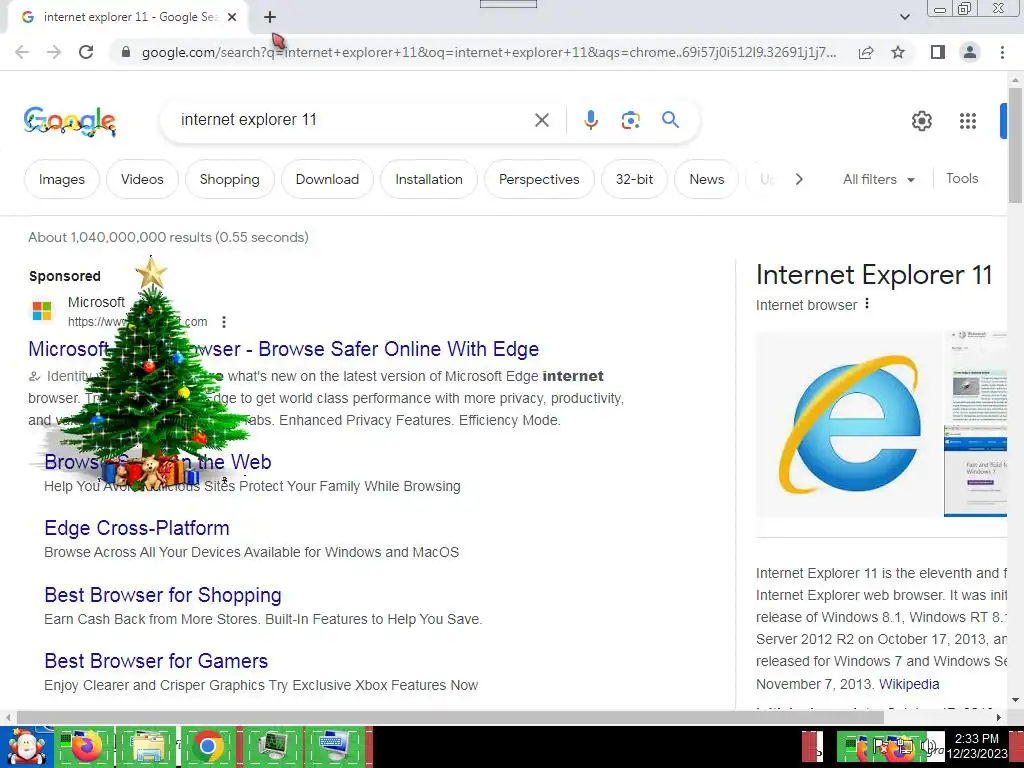Search by image with Lens icon
The image size is (1024, 768).
[x=630, y=120]
